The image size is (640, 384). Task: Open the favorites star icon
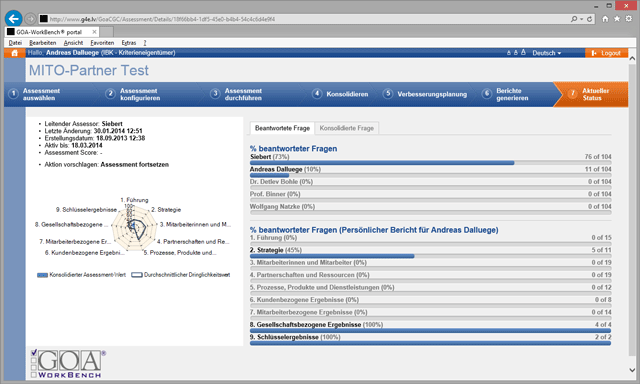[617, 19]
